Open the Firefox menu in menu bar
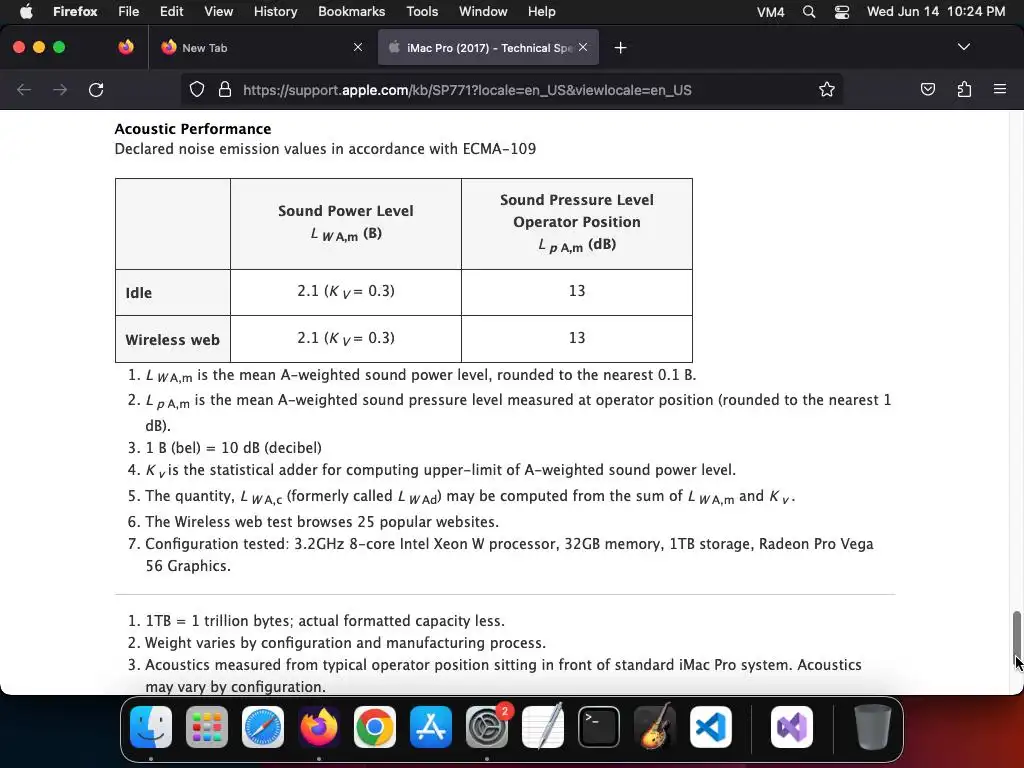 (75, 12)
